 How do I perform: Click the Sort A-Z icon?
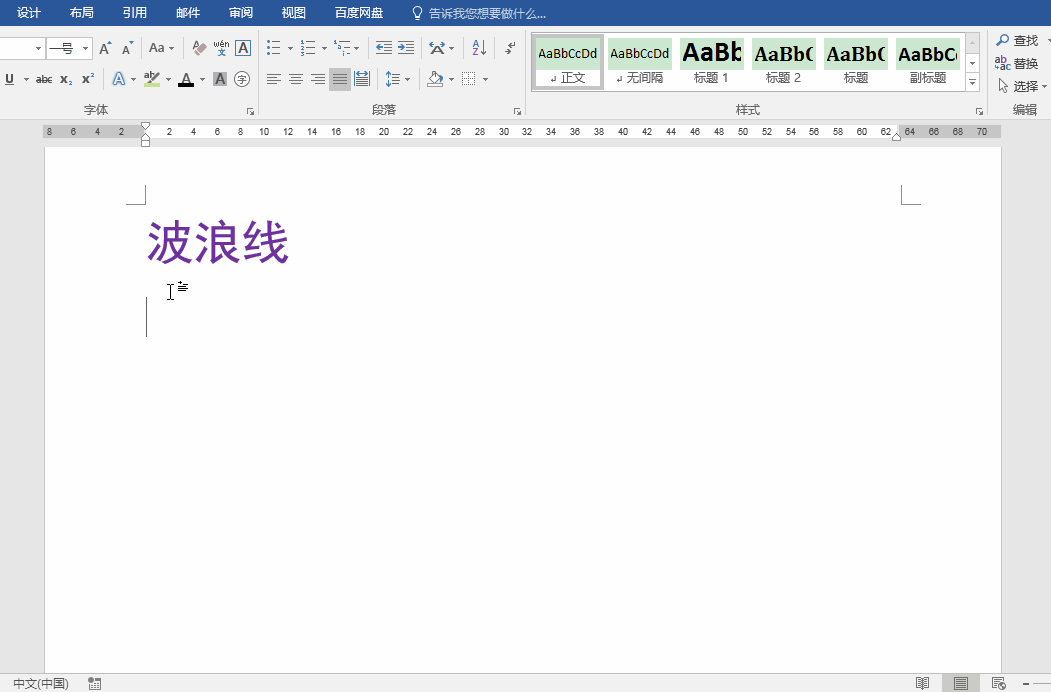pos(478,48)
